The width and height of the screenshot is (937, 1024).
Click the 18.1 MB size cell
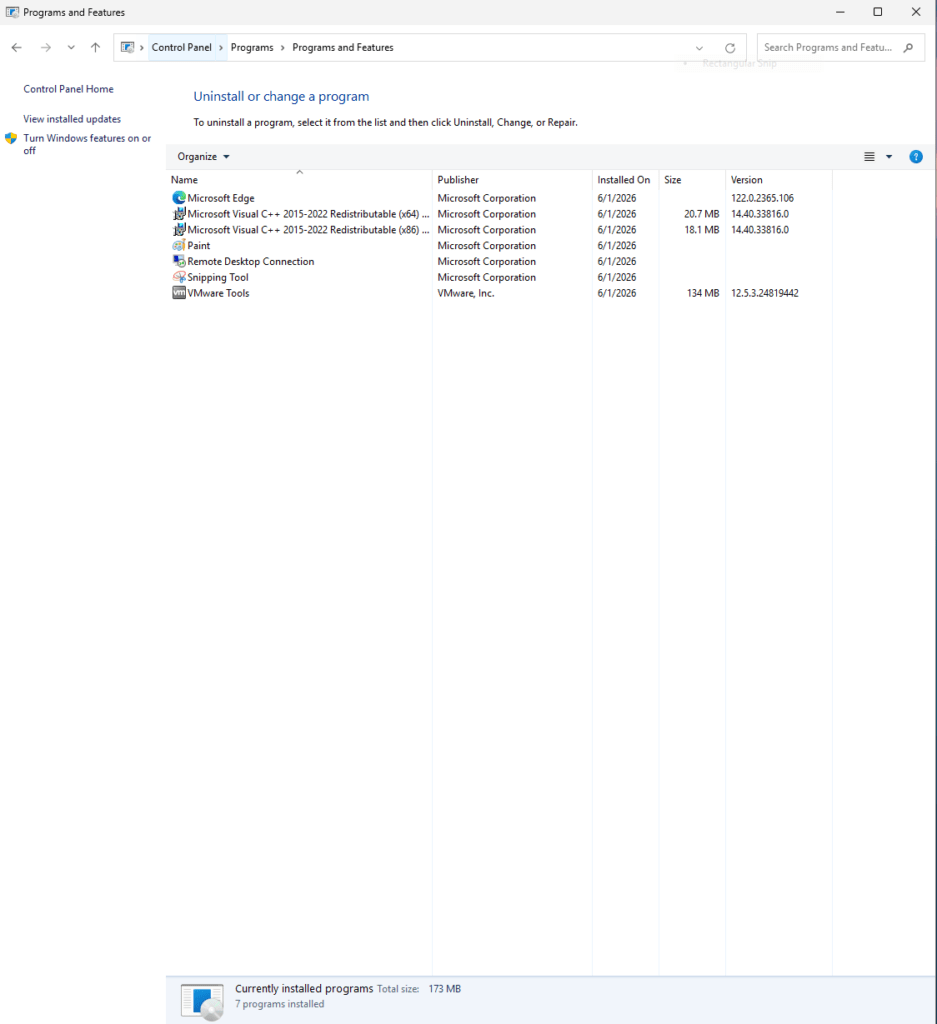(701, 230)
